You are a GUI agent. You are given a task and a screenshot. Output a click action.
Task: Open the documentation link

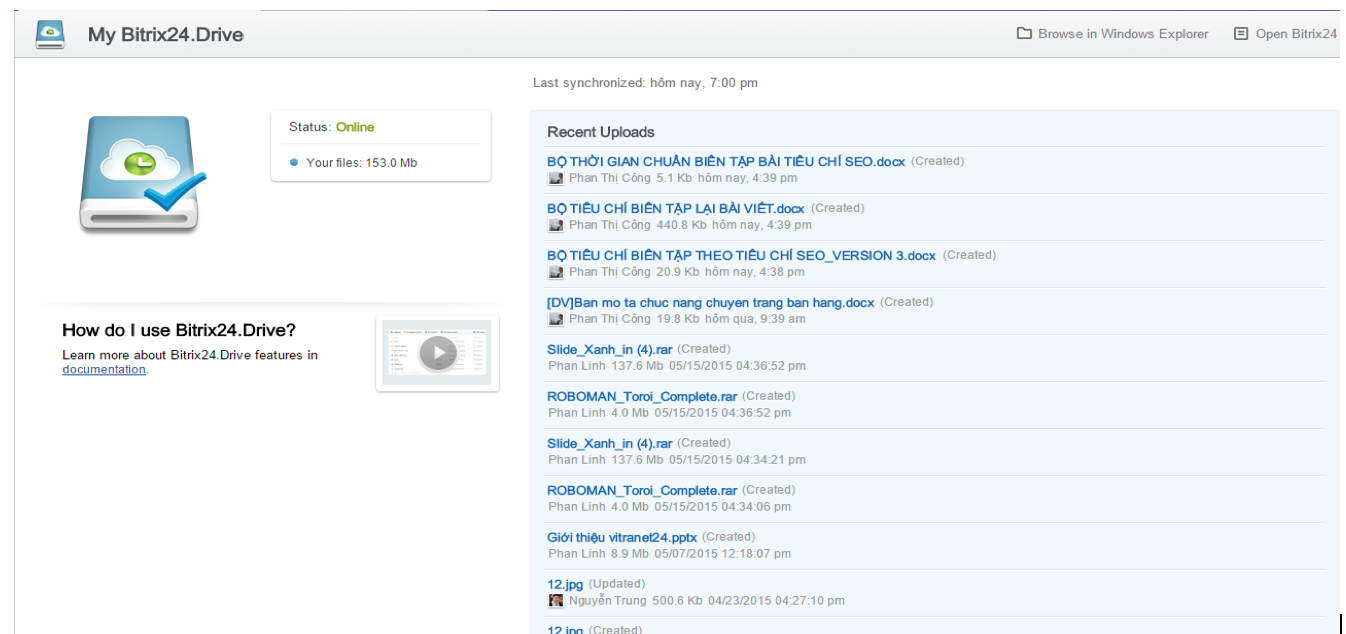[x=104, y=369]
